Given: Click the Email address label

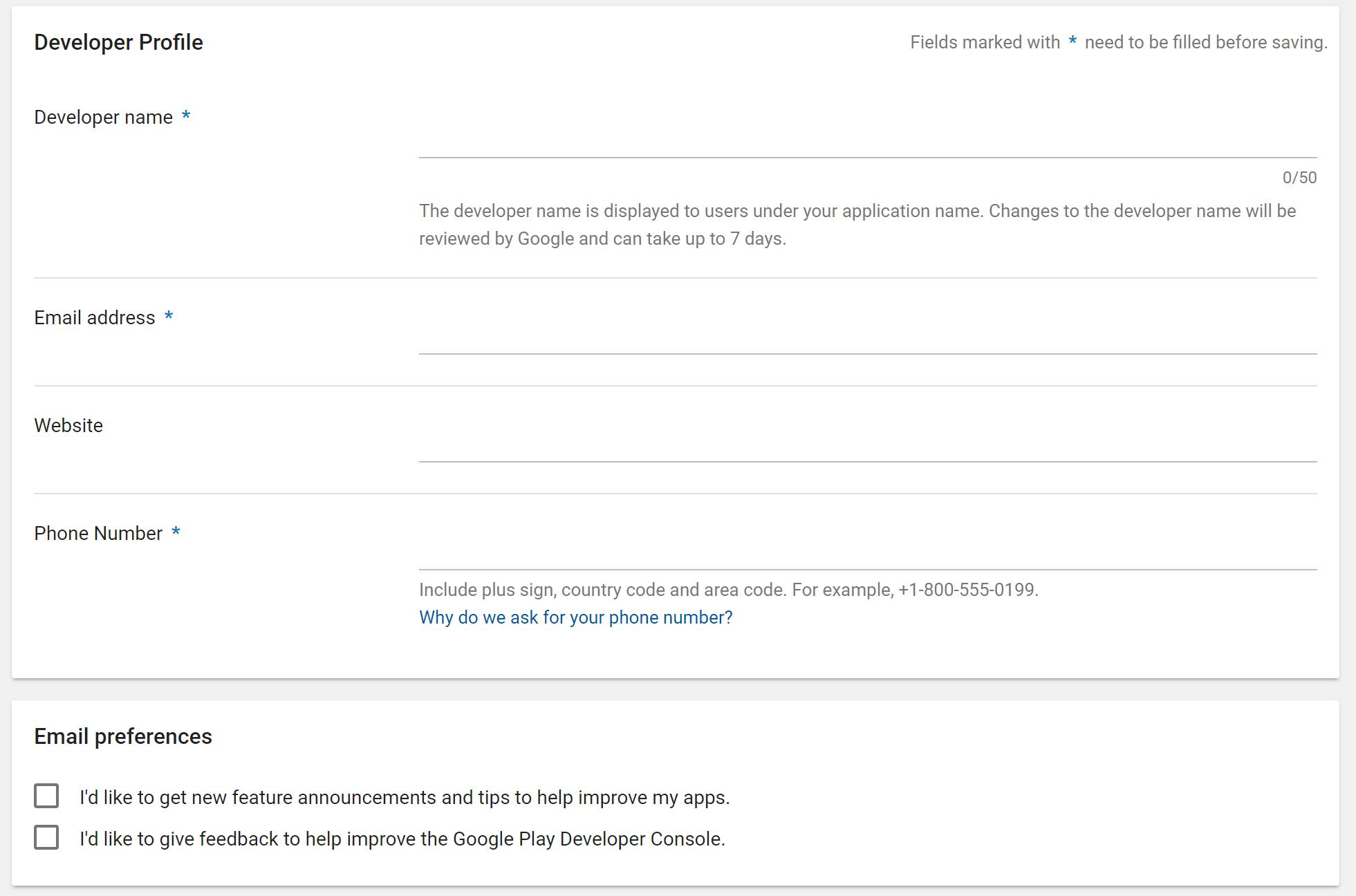Looking at the screenshot, I should point(95,318).
